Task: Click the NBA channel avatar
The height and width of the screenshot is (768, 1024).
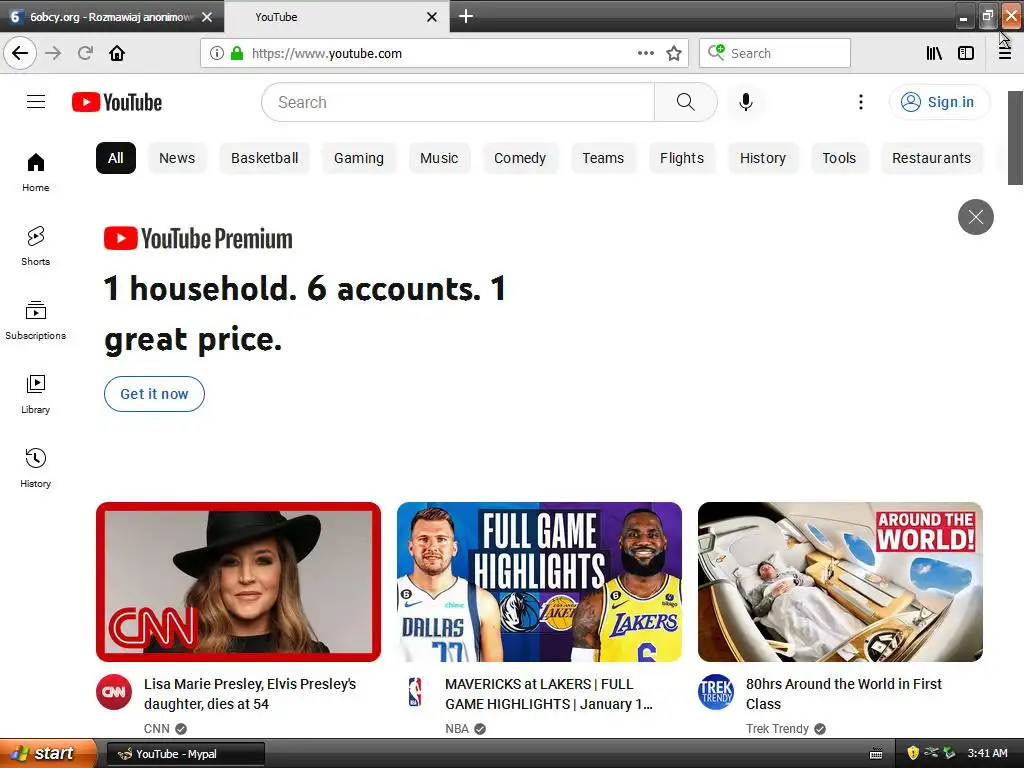Action: point(415,692)
